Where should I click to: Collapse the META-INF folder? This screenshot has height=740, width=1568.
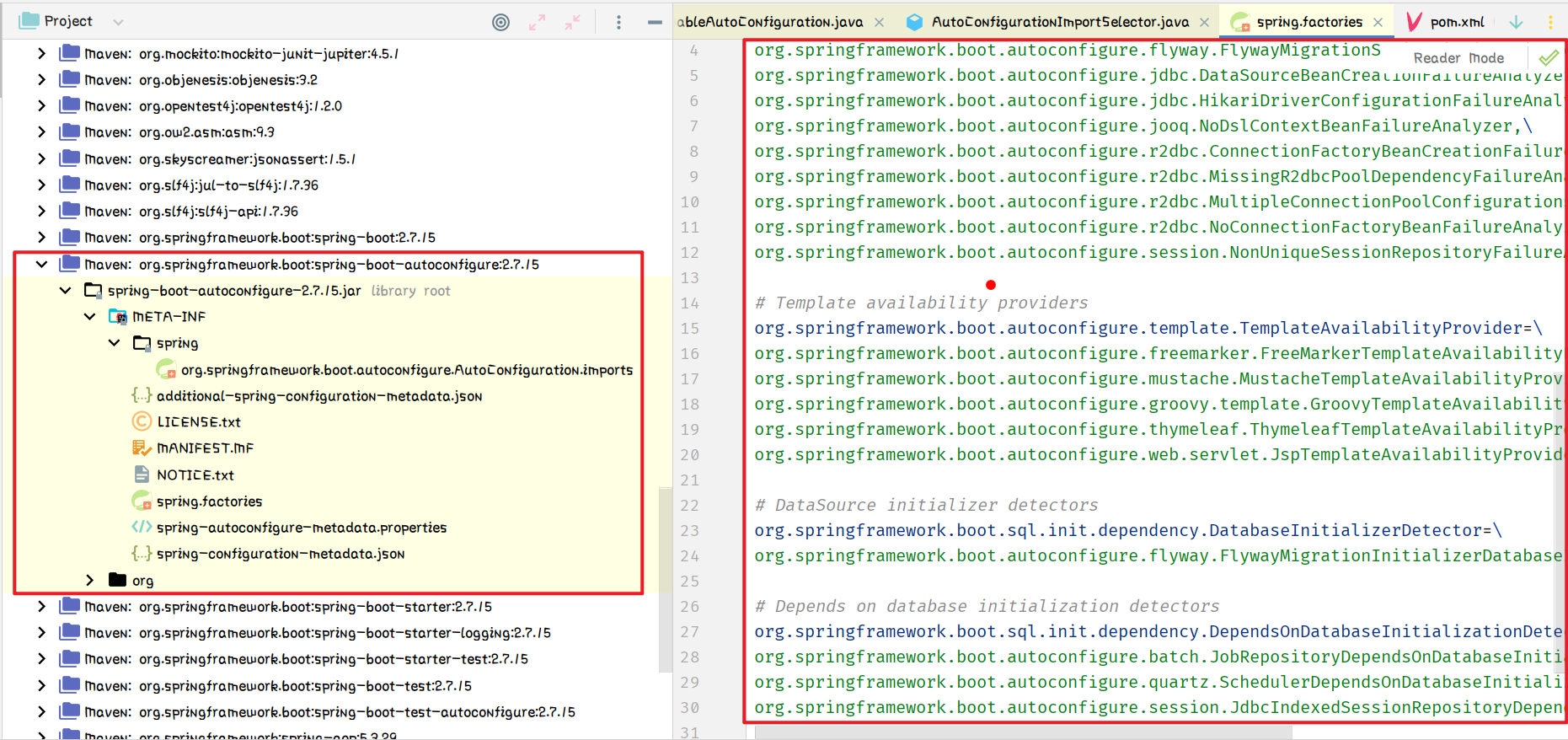[89, 317]
